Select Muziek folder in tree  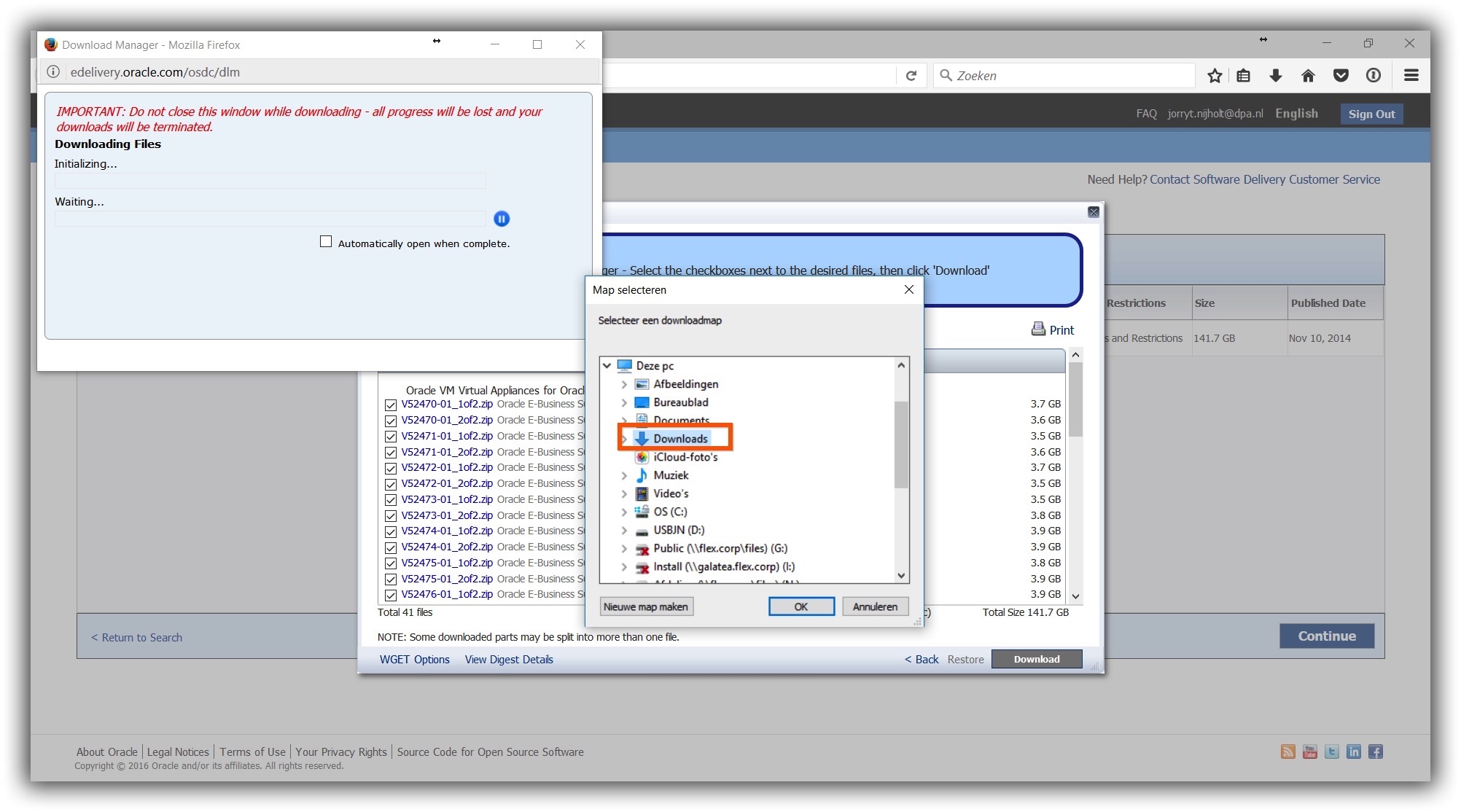670,475
